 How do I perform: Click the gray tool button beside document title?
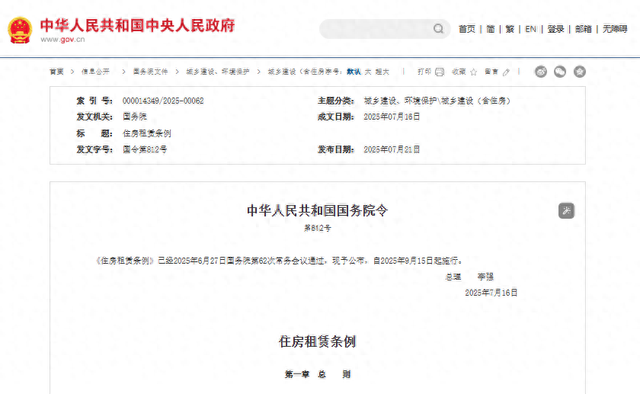[566, 211]
